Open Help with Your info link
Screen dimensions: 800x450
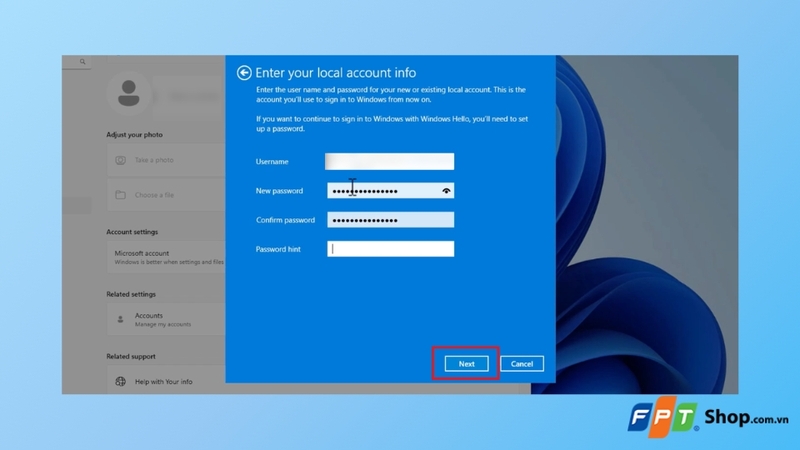[166, 382]
